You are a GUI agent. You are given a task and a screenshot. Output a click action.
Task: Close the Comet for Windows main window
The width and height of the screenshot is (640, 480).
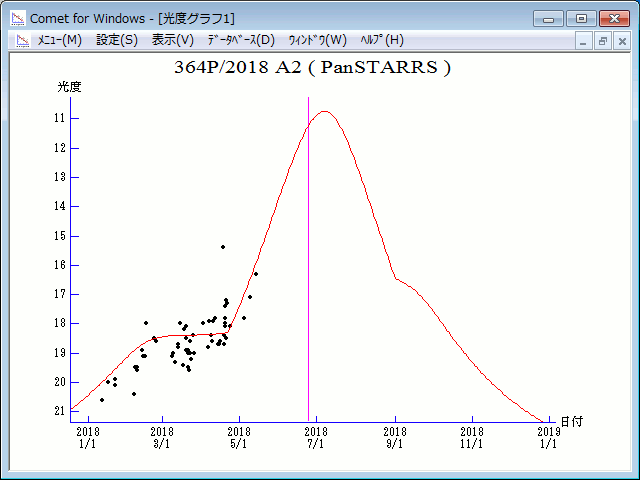(612, 18)
